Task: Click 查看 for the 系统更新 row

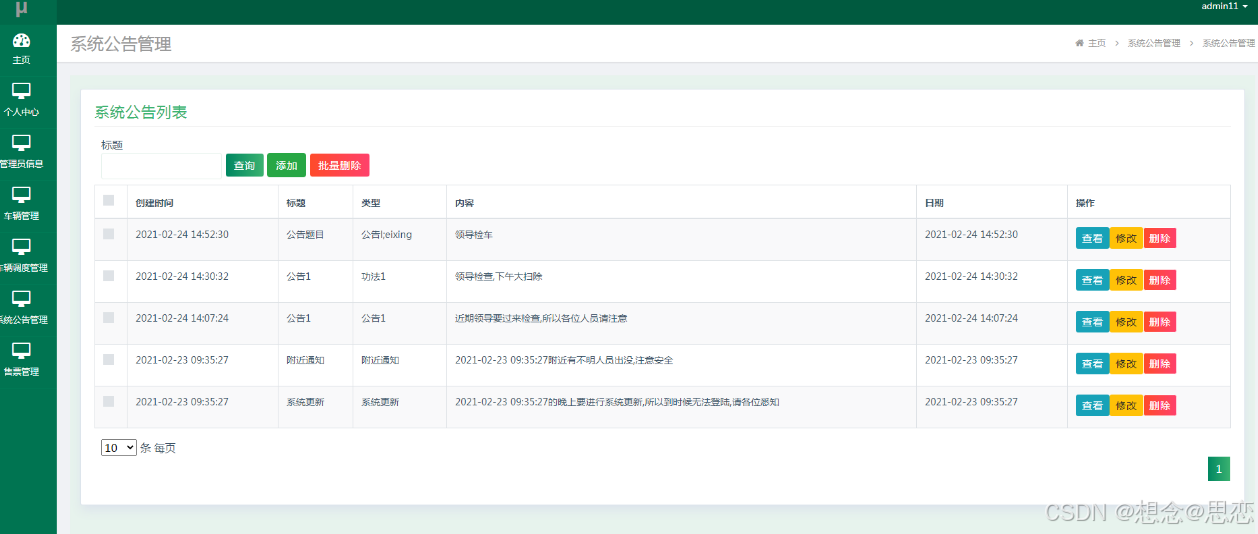Action: (1092, 405)
